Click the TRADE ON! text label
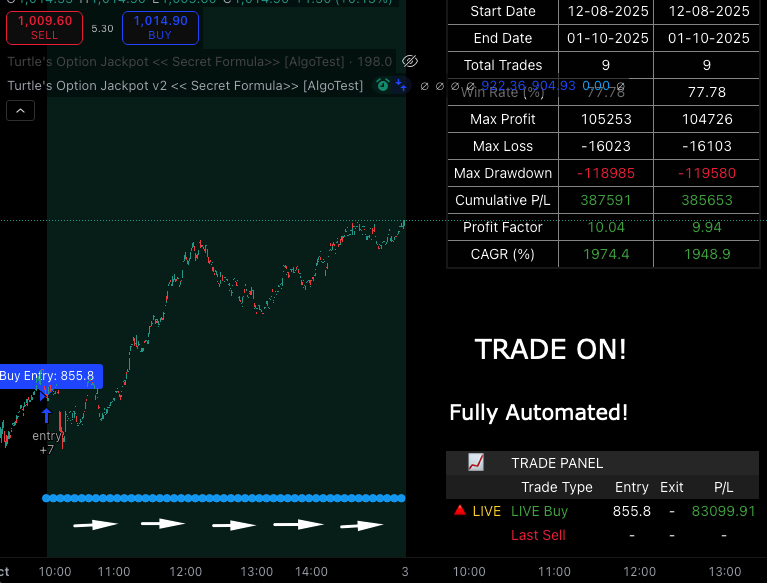 tap(550, 349)
